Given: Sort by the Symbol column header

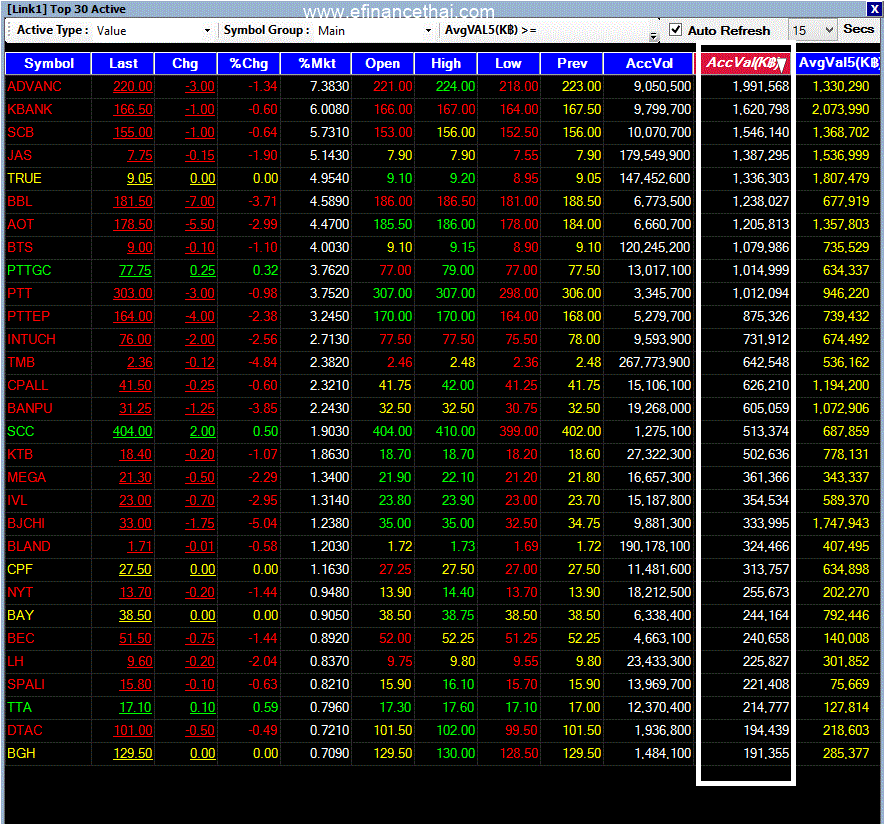Looking at the screenshot, I should point(48,63).
